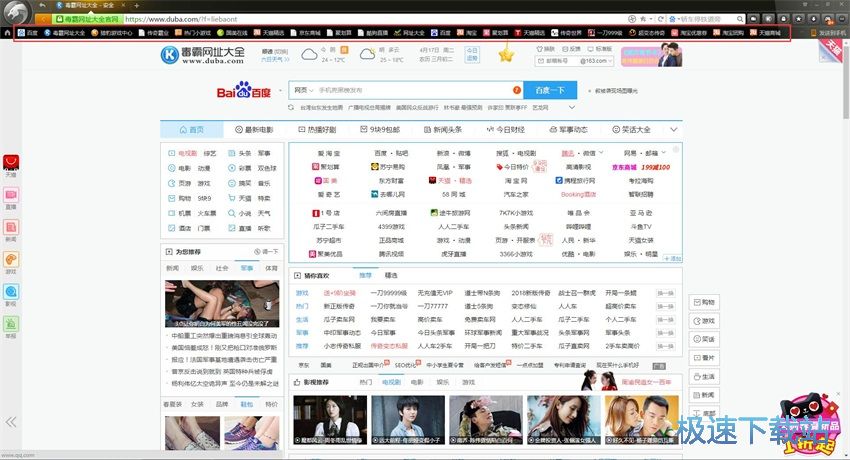This screenshot has height=460, width=850.
Task: Open the 斗鱼TV site link
Action: point(641,226)
